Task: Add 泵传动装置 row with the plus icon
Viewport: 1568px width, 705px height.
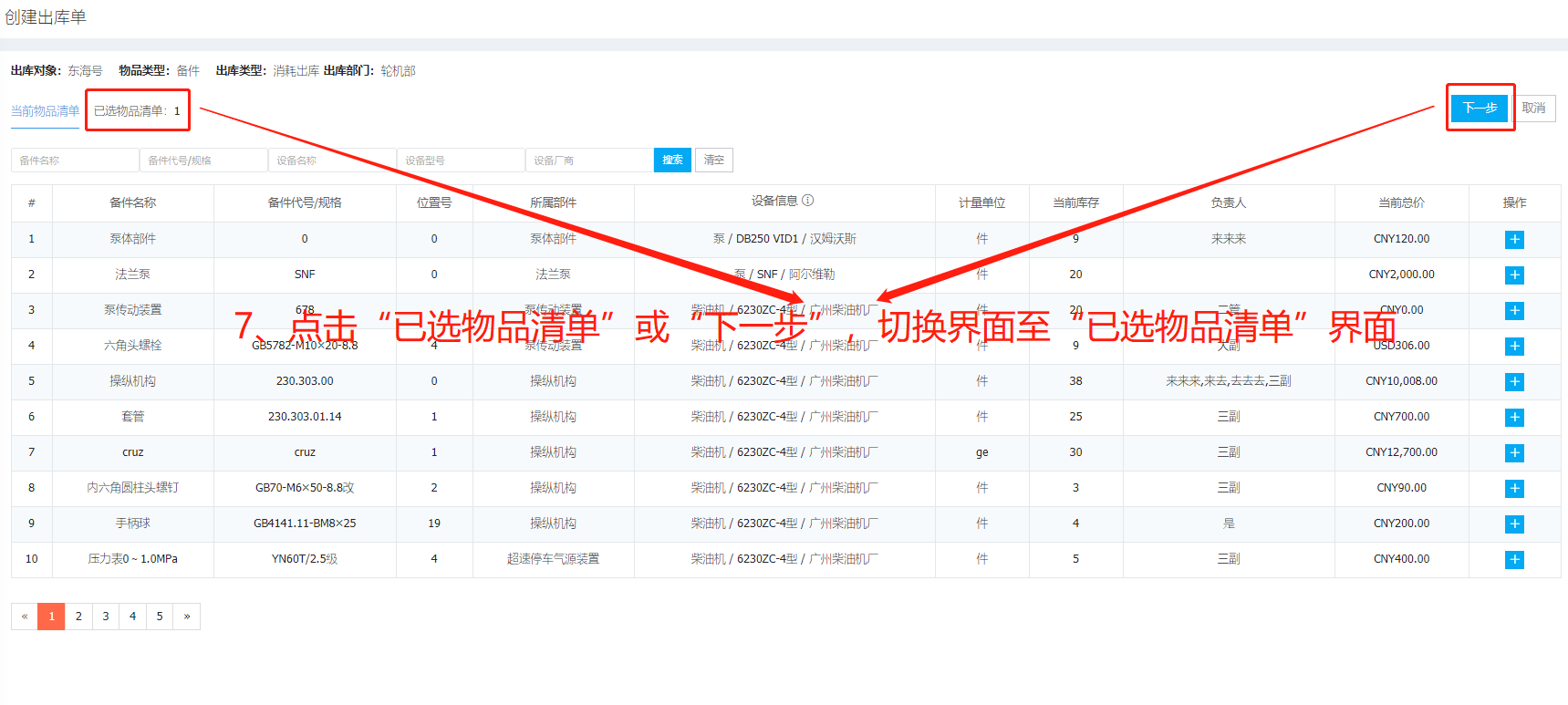Action: pos(1514,311)
